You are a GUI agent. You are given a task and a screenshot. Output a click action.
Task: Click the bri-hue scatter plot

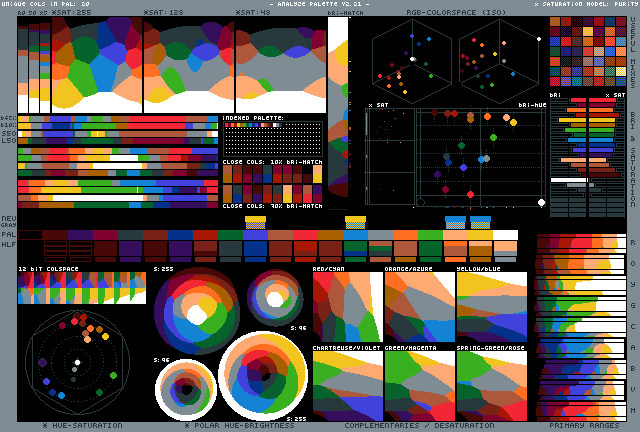(x=480, y=155)
